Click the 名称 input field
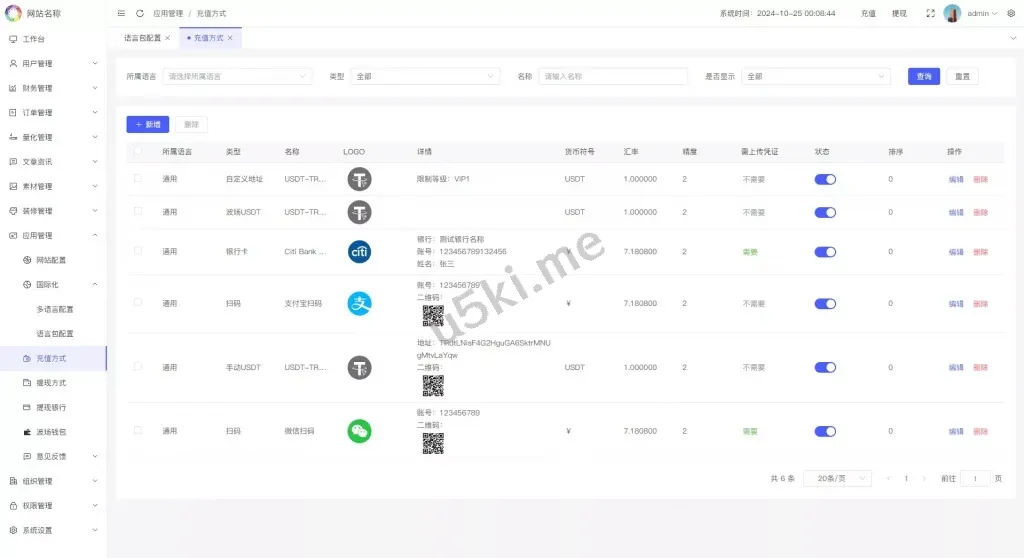 (x=613, y=76)
